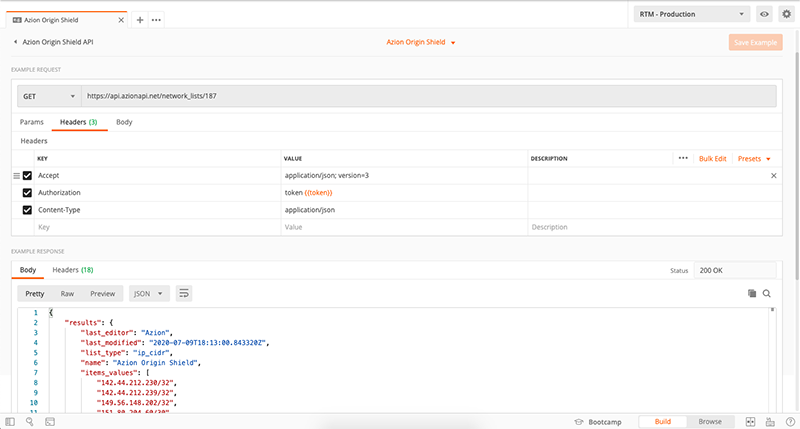Open the response Headers (18) tab
The height and width of the screenshot is (429, 800).
tap(72, 270)
